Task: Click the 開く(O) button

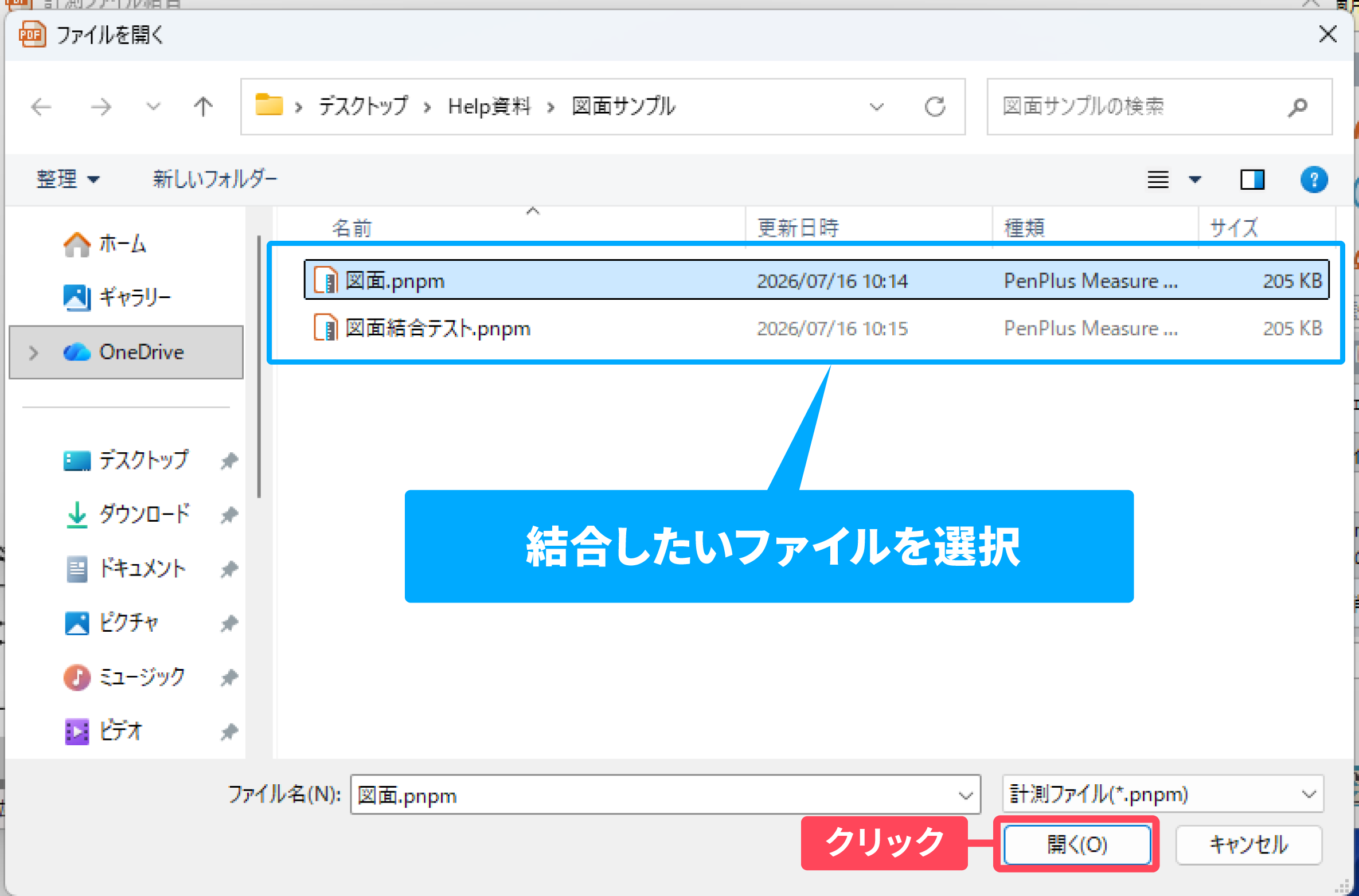Action: coord(1077,844)
